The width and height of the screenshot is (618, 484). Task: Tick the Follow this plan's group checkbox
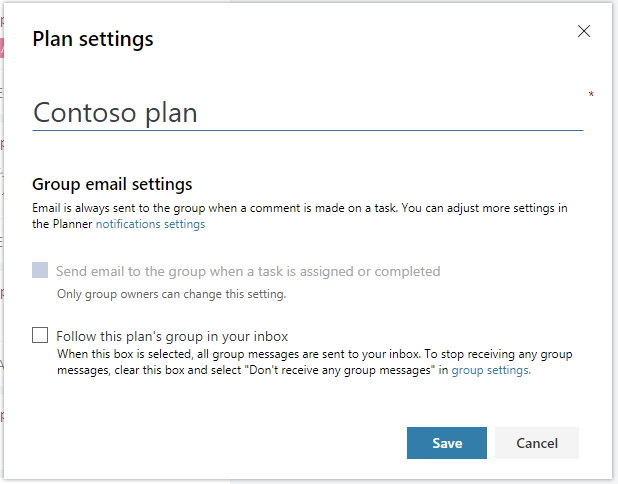pos(40,336)
